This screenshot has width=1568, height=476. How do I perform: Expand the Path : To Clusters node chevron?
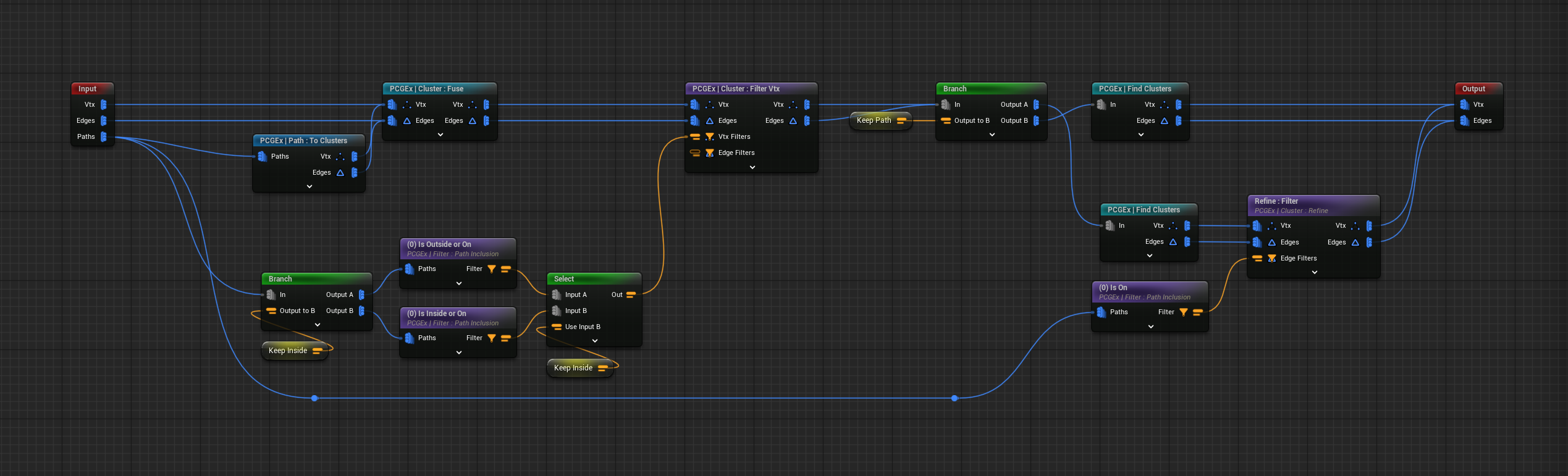[x=309, y=186]
